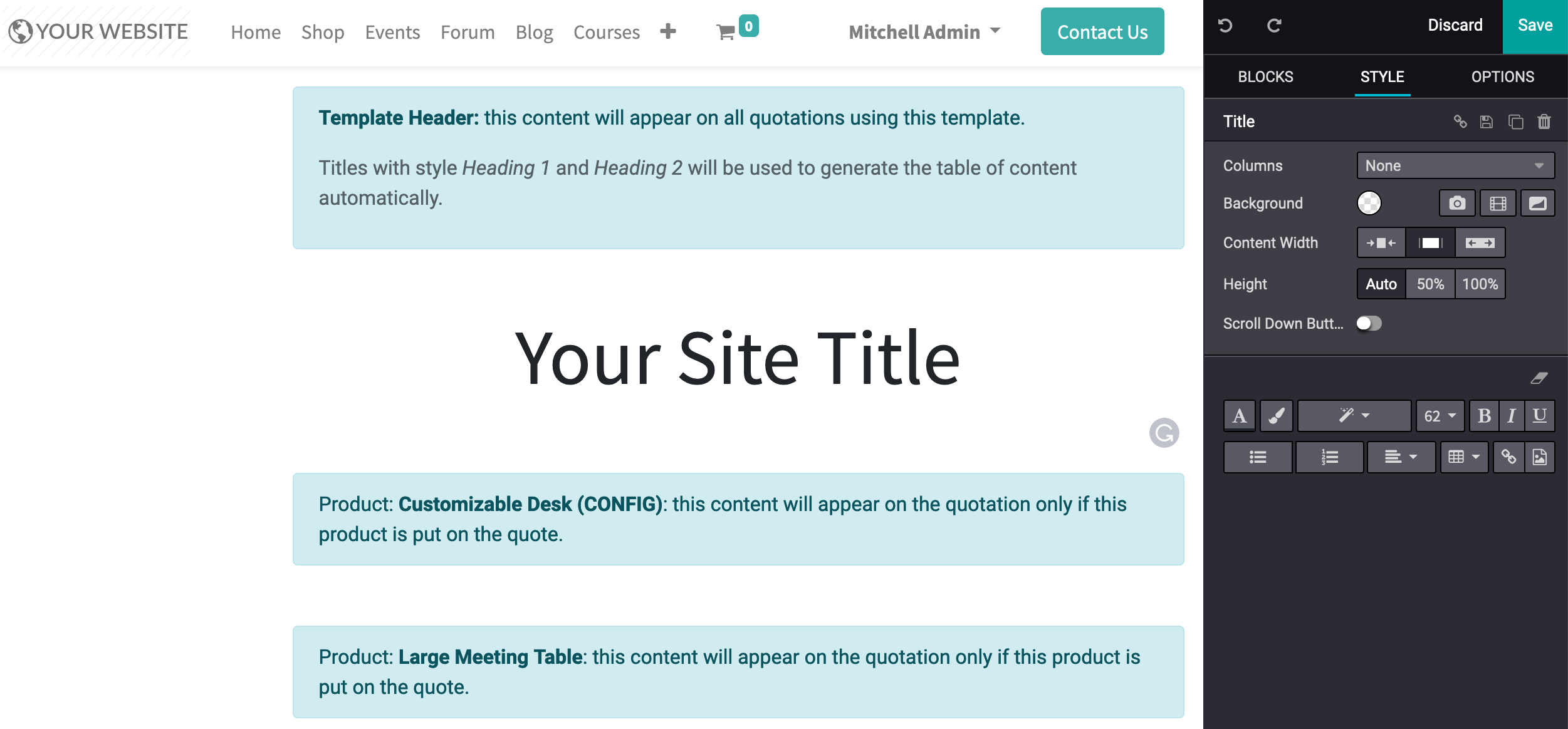The width and height of the screenshot is (1568, 729).
Task: Duplicate the Title block with the clone icon
Action: (x=1515, y=121)
